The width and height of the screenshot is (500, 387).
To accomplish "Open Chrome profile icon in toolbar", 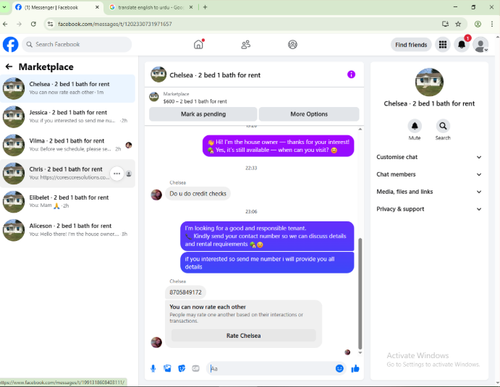I will point(478,24).
